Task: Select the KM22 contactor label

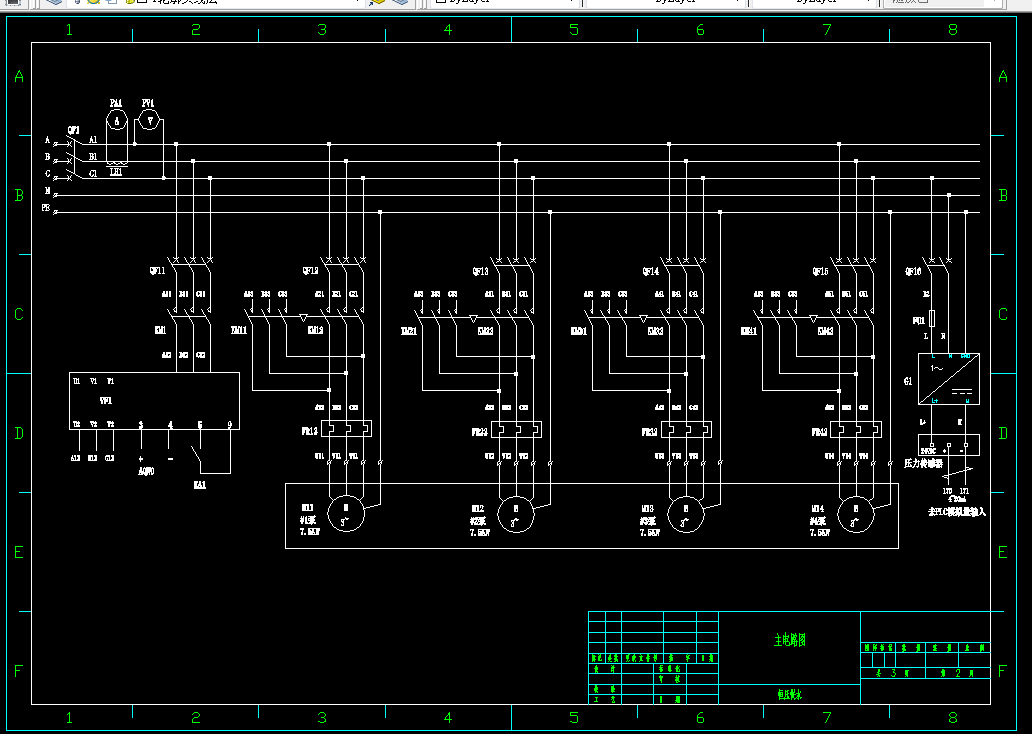Action: click(x=486, y=331)
